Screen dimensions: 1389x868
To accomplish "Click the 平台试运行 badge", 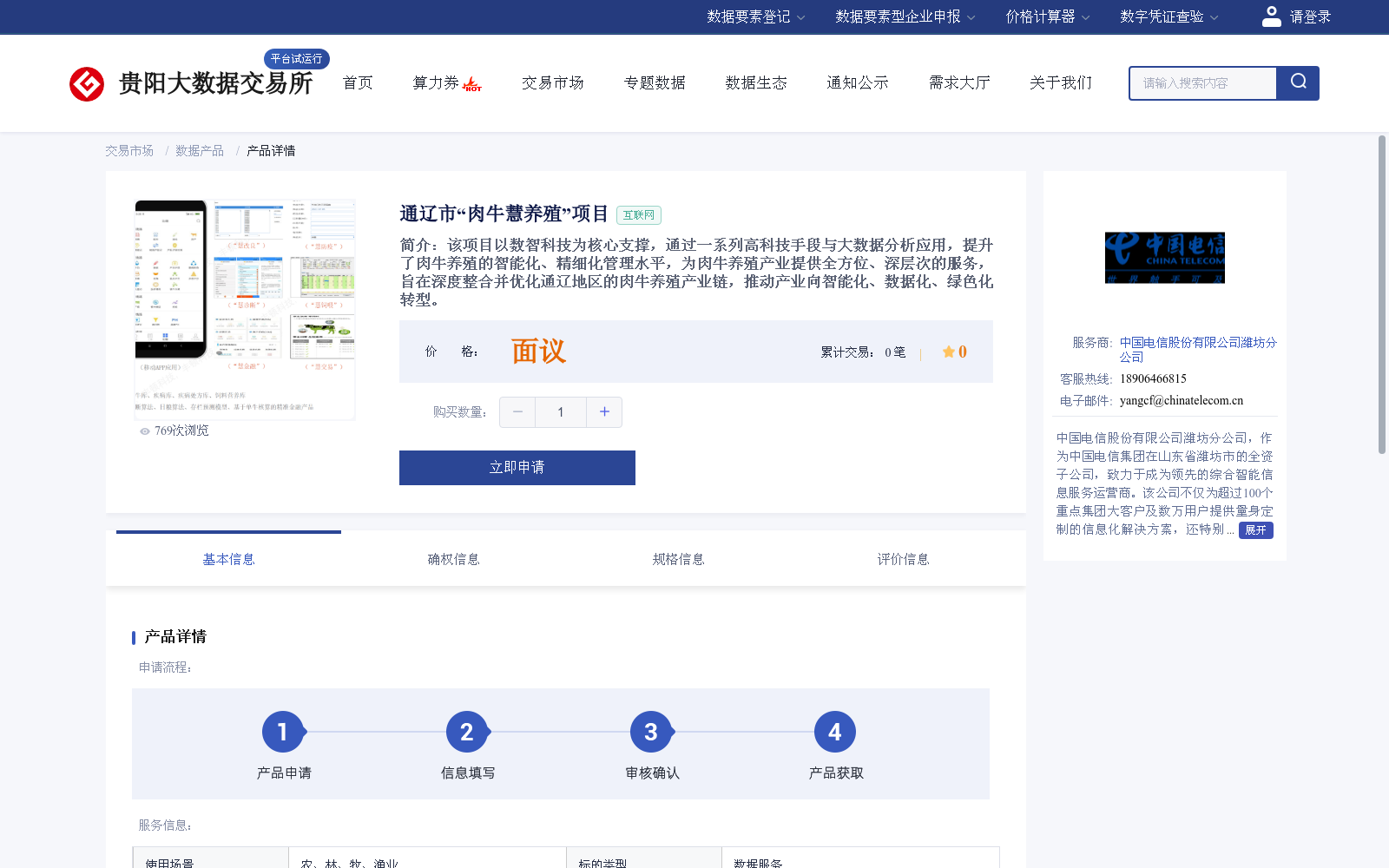I will tap(297, 58).
